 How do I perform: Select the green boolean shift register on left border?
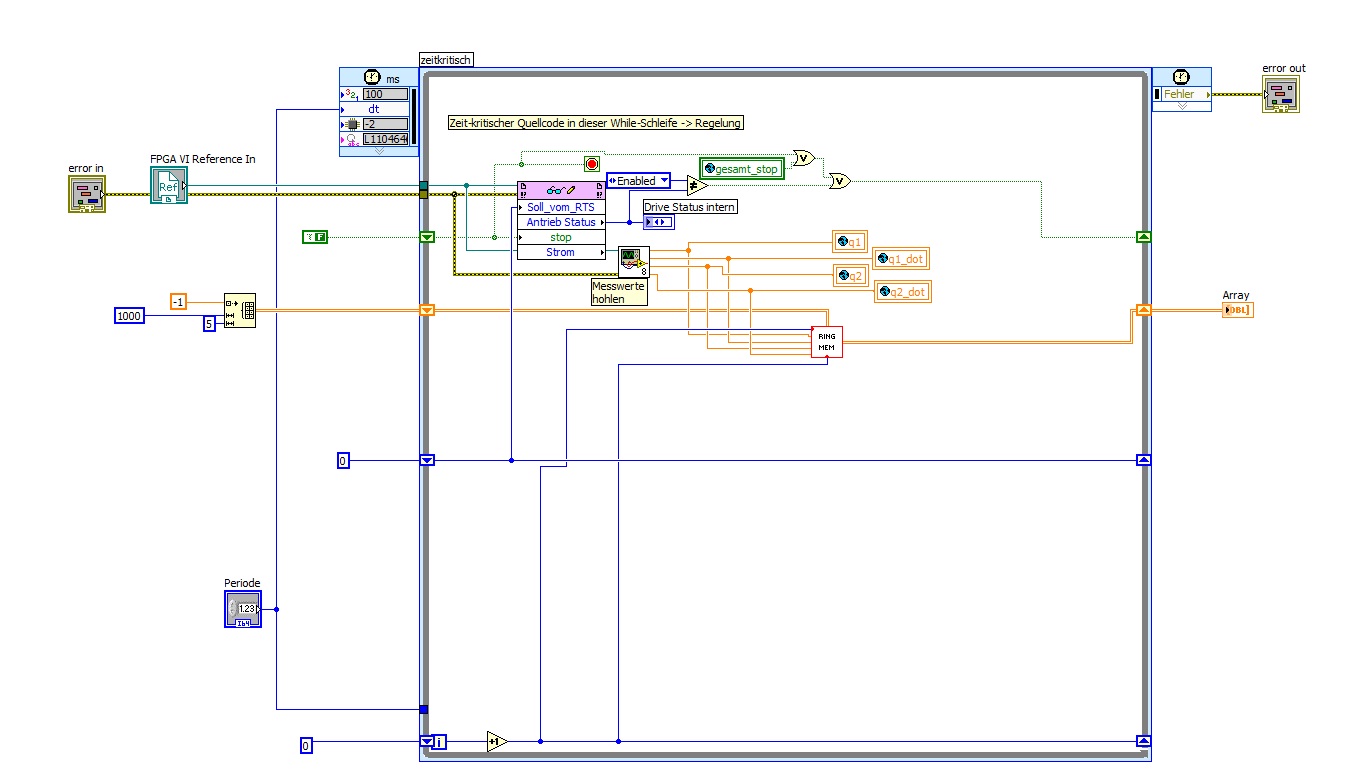click(x=427, y=237)
